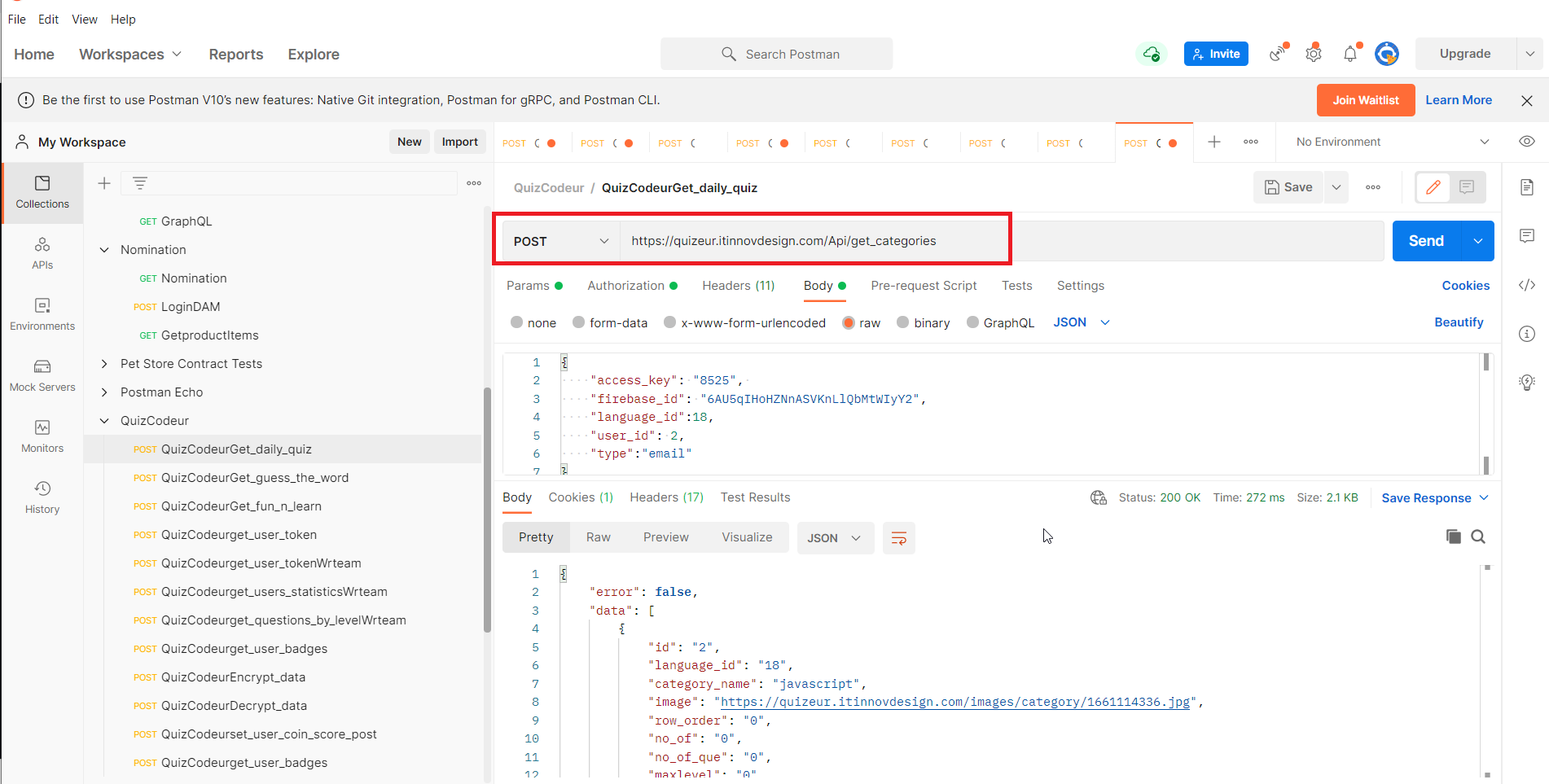This screenshot has width=1549, height=784.
Task: Click the filter icon in collections search
Action: [x=140, y=183]
